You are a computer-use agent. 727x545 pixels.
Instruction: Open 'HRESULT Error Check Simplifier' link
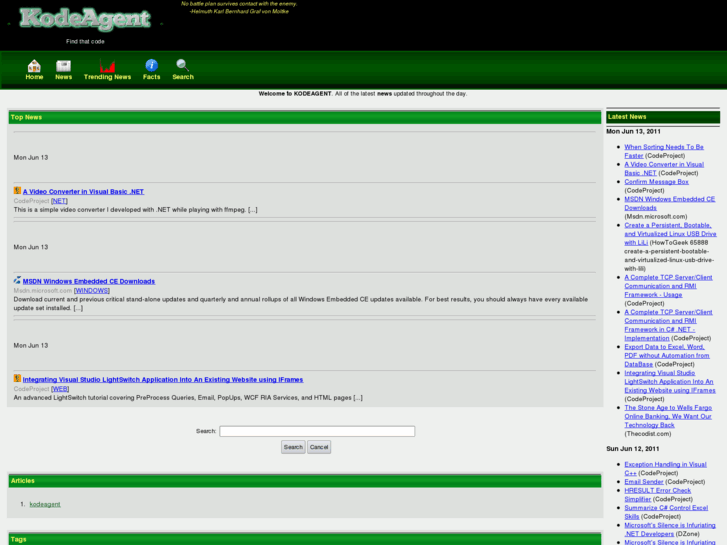[x=657, y=495]
